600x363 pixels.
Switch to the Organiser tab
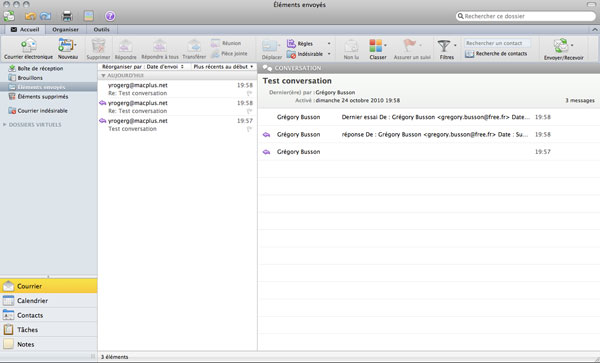(x=65, y=29)
